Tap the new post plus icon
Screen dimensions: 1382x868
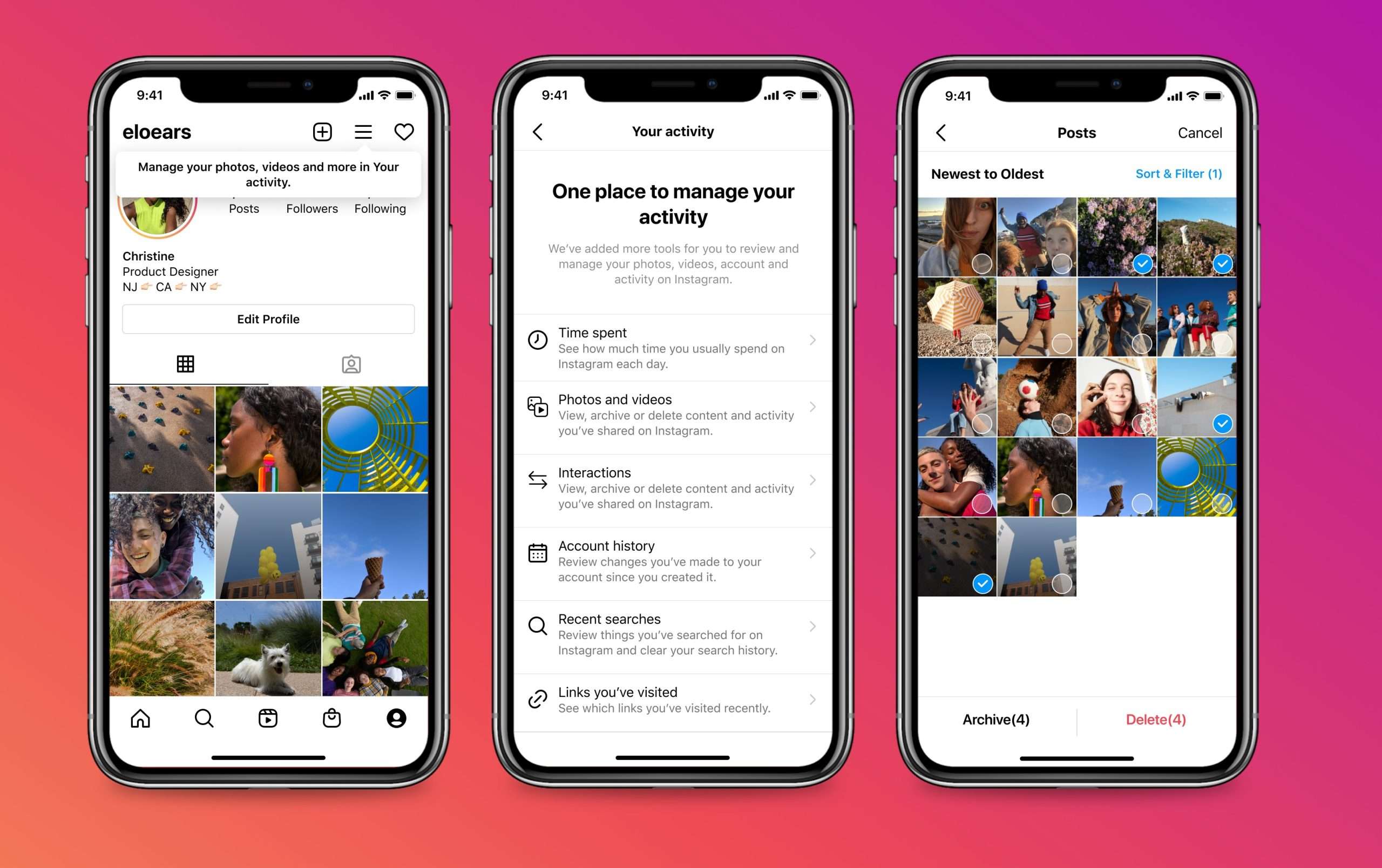[x=322, y=132]
